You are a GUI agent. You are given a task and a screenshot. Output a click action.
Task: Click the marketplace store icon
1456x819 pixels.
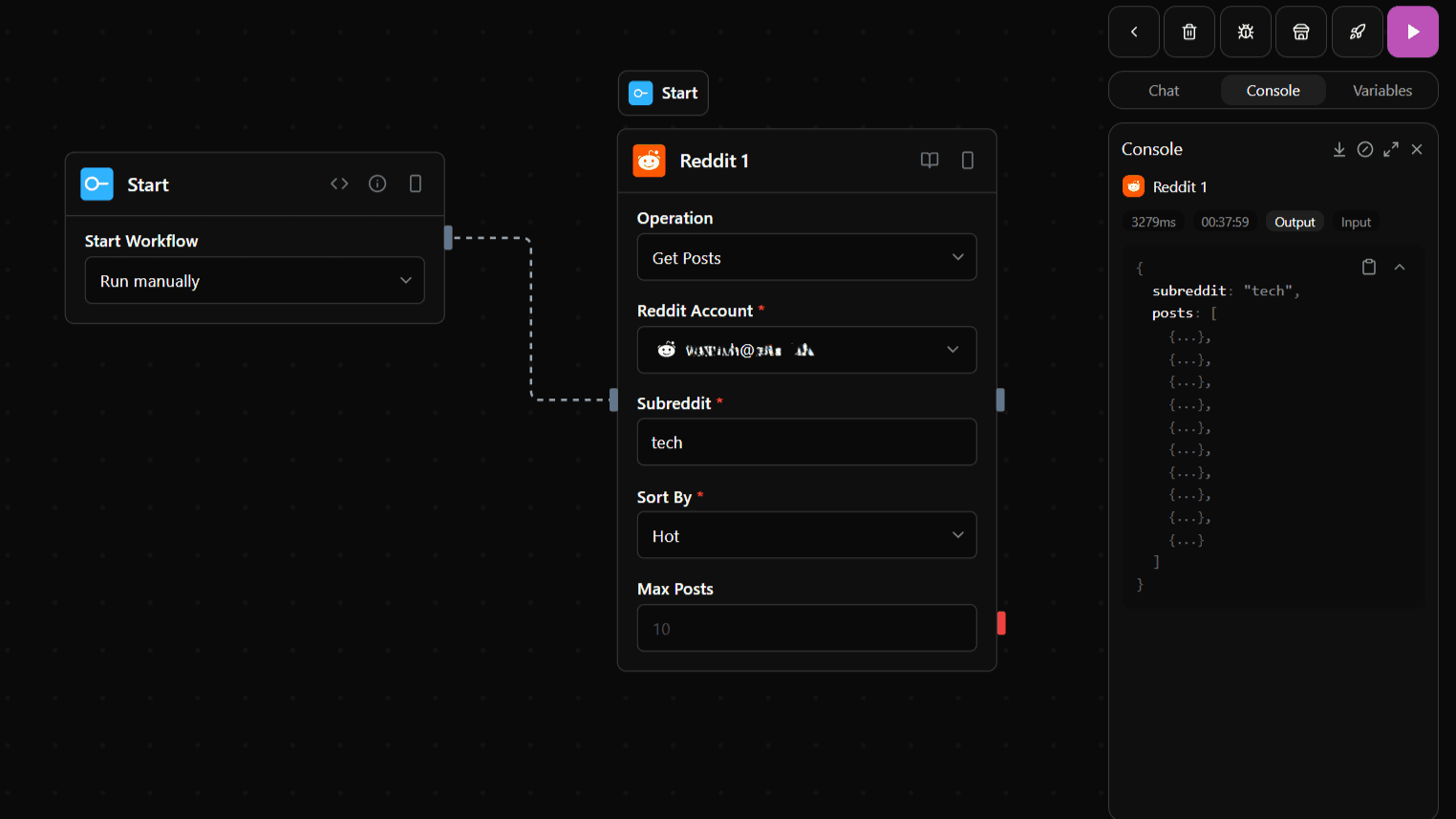point(1300,32)
